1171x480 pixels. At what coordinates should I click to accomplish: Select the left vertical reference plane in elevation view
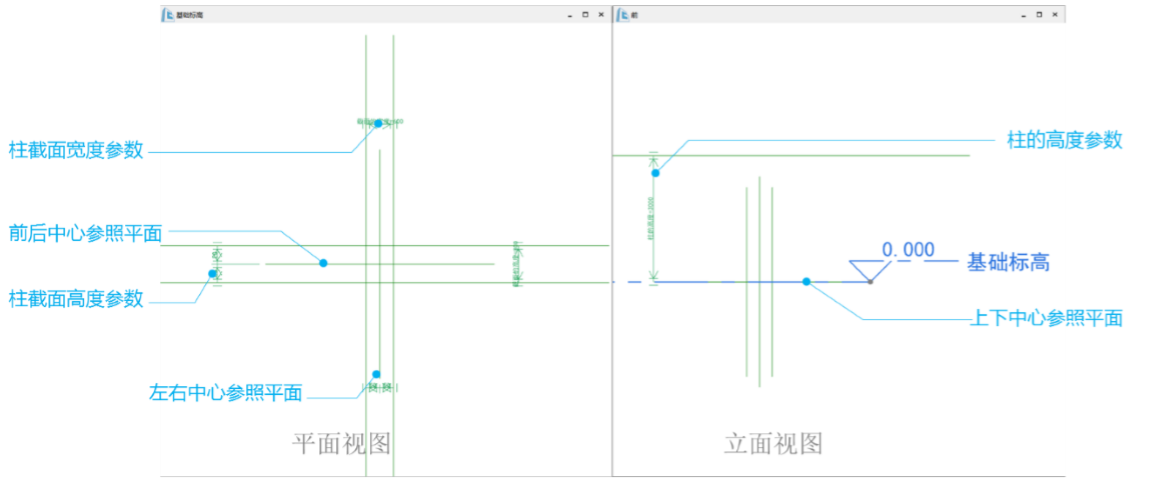coord(747,281)
